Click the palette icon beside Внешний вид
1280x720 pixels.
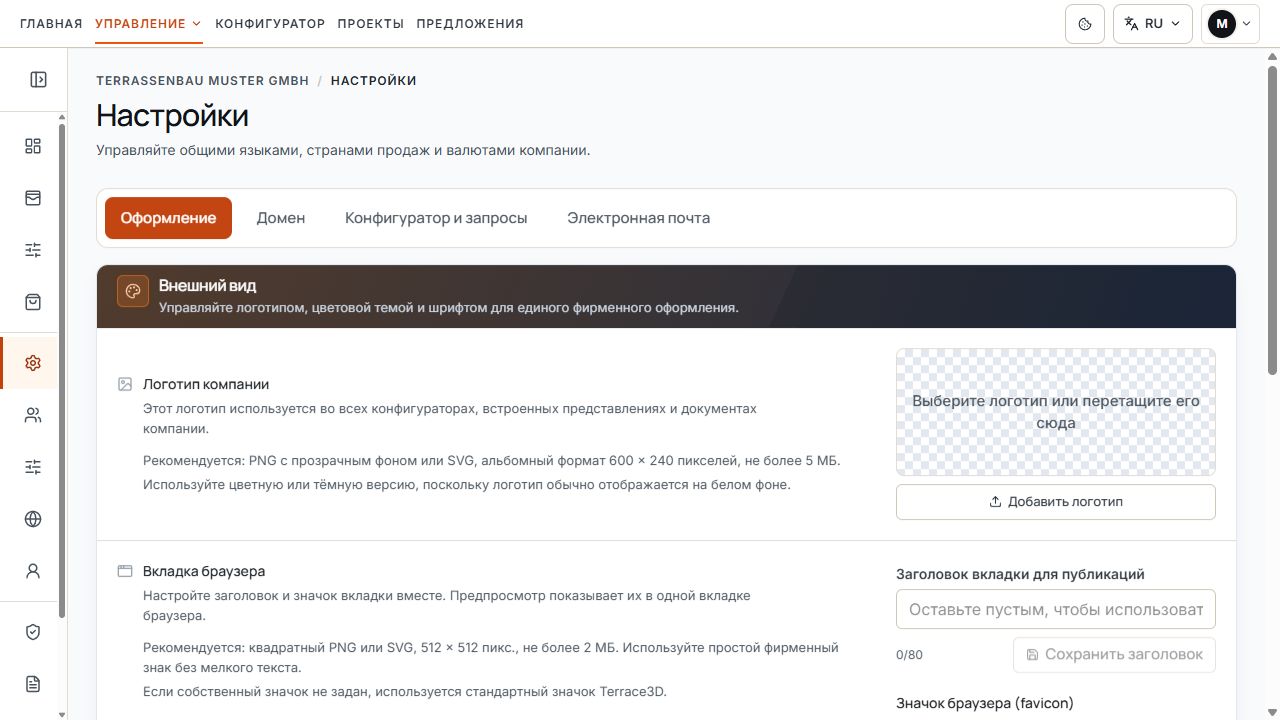[x=133, y=292]
